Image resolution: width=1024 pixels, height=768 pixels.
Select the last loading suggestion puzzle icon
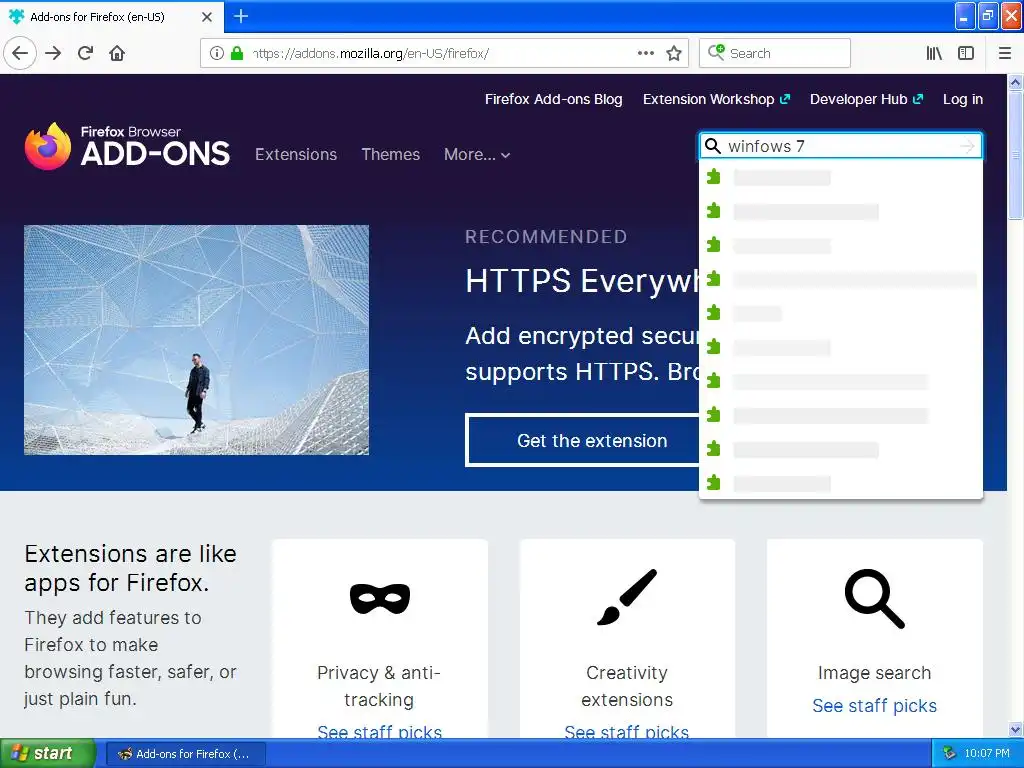(x=714, y=483)
